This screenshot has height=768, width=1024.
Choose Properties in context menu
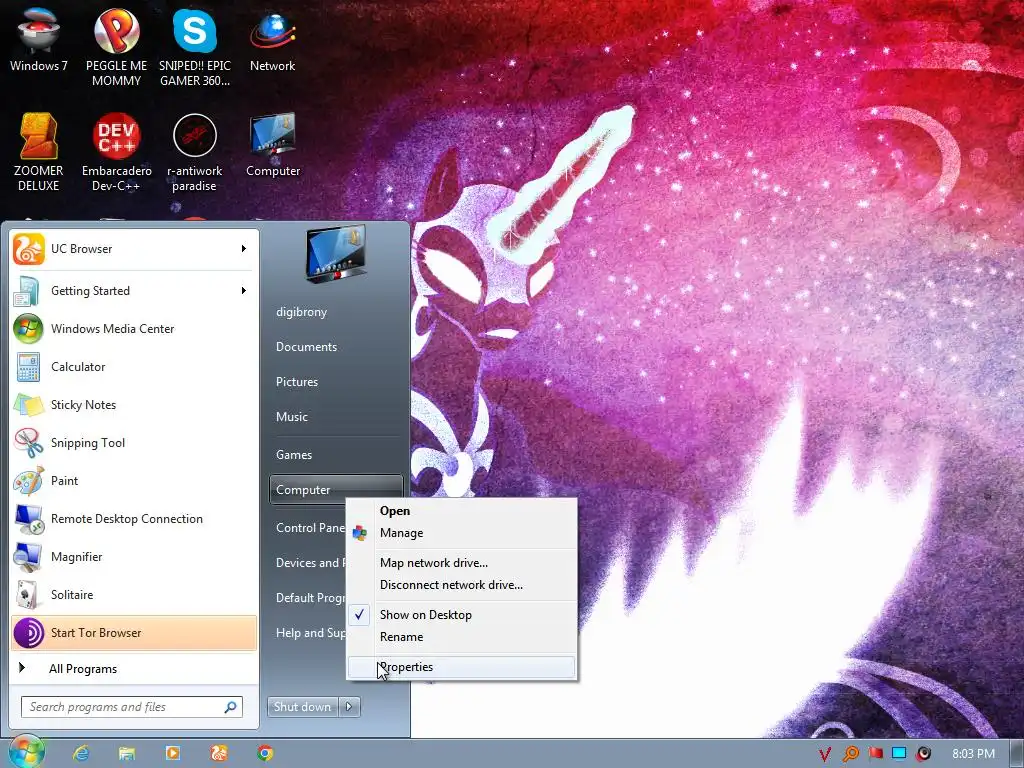pos(461,667)
